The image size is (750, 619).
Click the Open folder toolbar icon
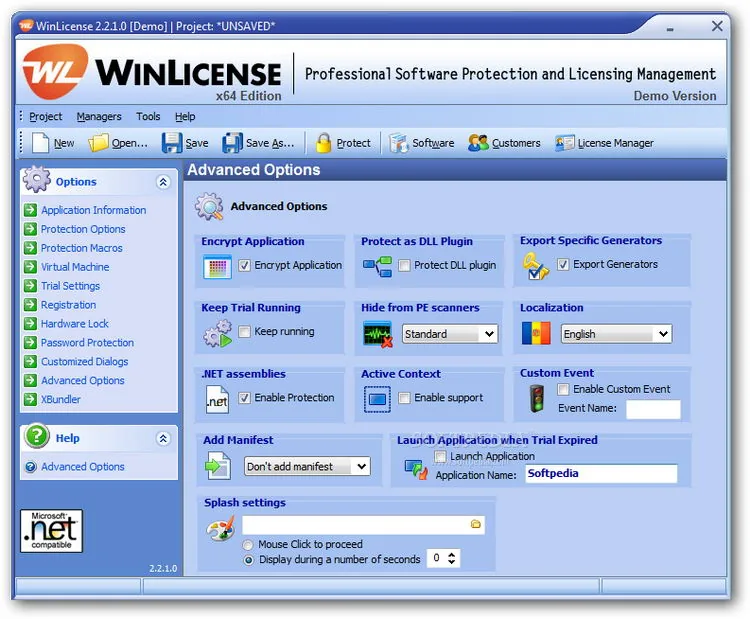(99, 143)
